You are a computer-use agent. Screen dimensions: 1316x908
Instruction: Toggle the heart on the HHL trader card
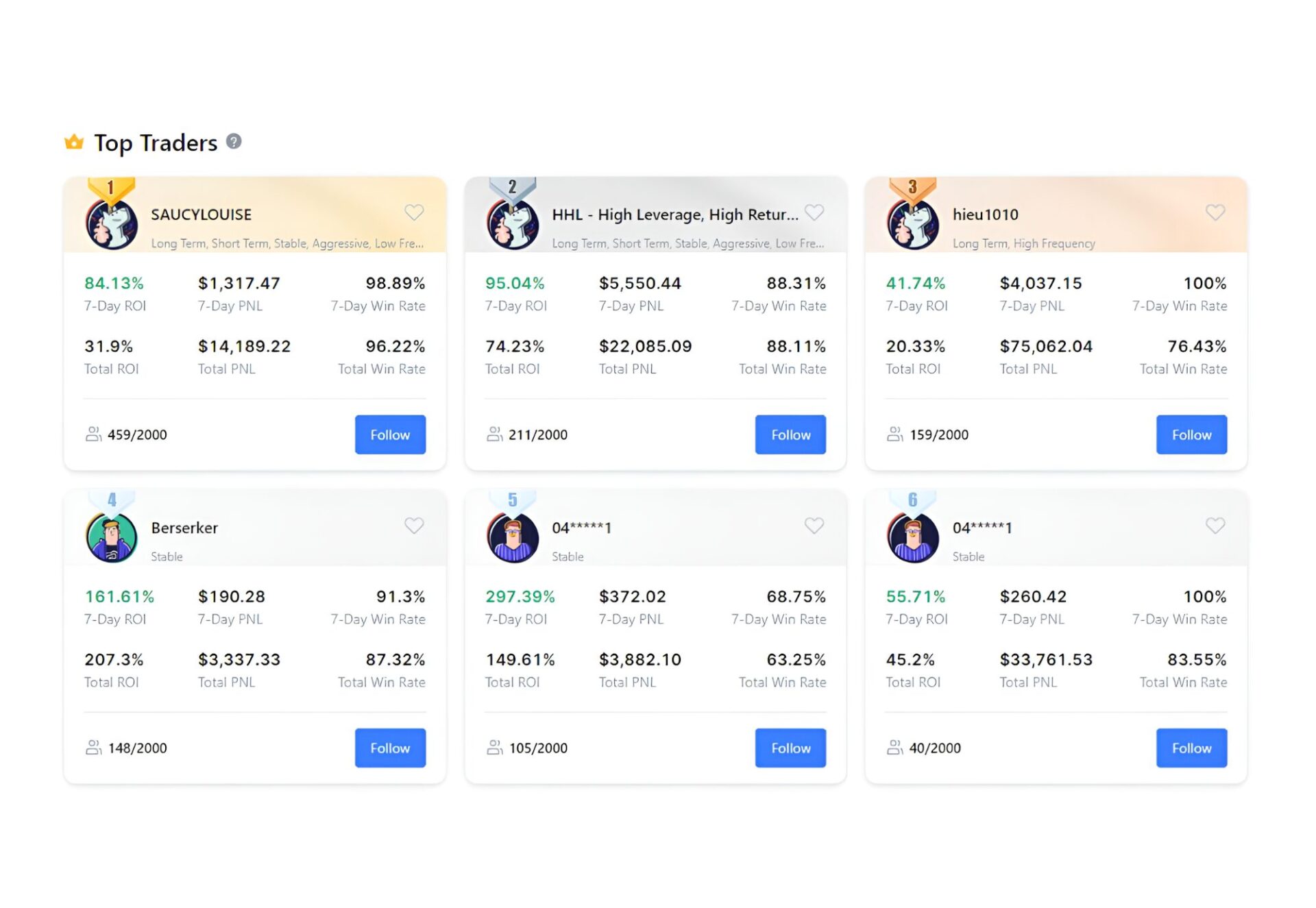point(814,212)
